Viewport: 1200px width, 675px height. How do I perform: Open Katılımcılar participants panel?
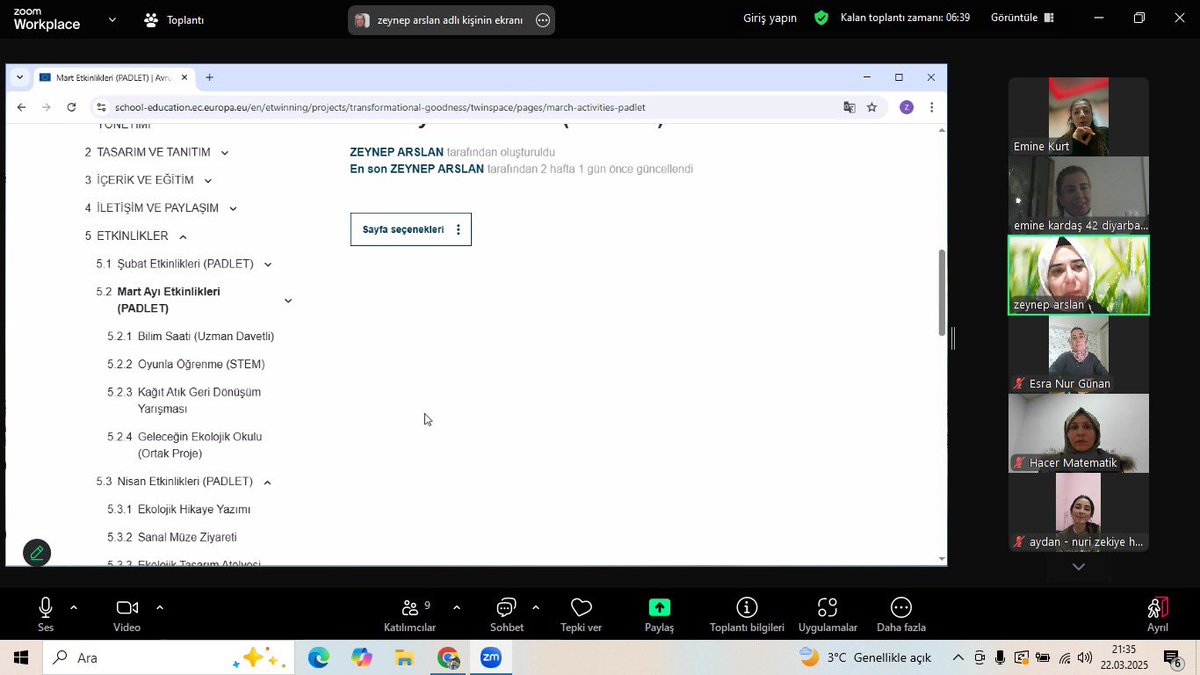tap(409, 614)
